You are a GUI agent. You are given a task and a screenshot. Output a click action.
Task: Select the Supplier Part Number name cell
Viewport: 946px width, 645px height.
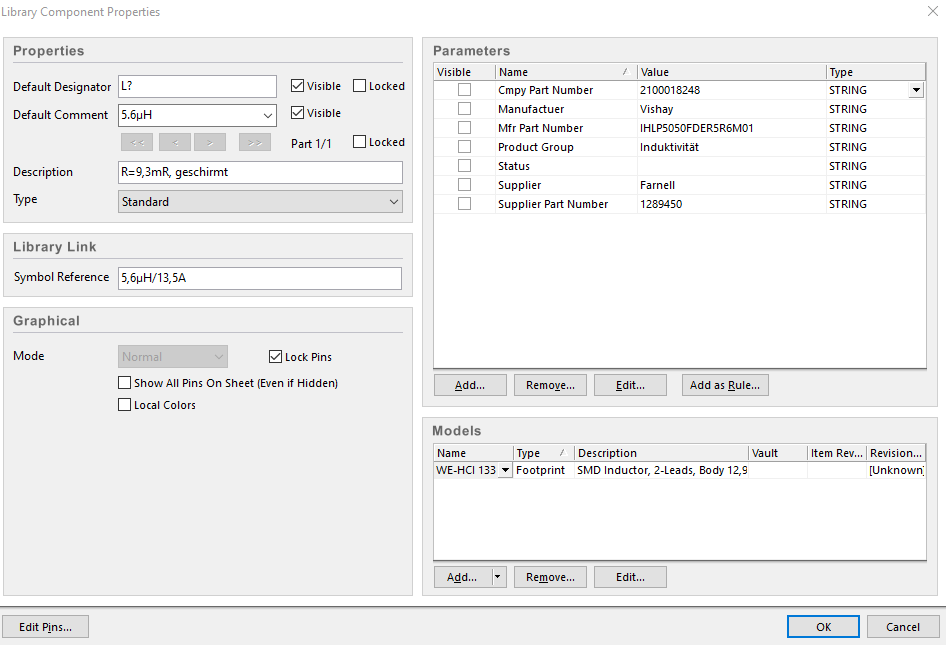566,204
